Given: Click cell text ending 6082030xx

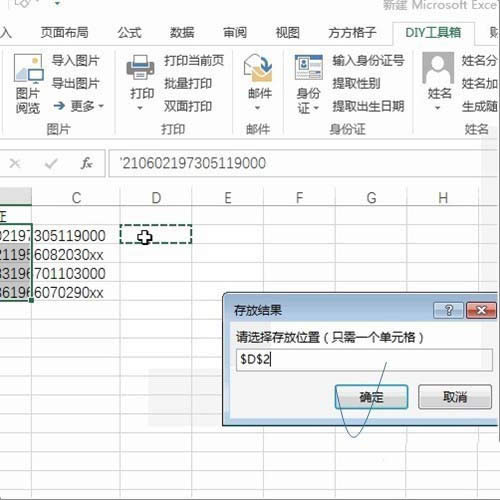Looking at the screenshot, I should (69, 255).
